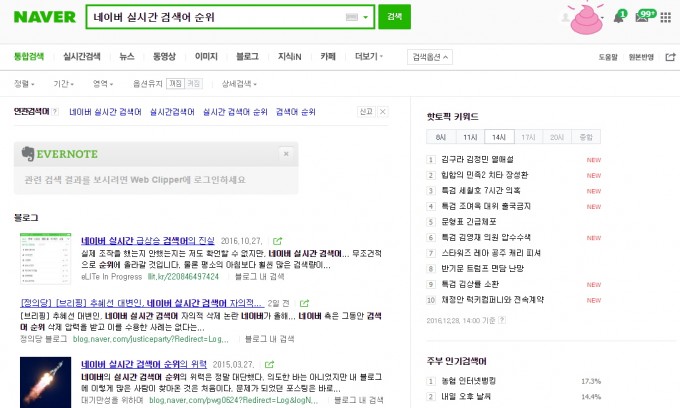The height and width of the screenshot is (408, 680).
Task: Close the related searches bar
Action: [x=382, y=111]
